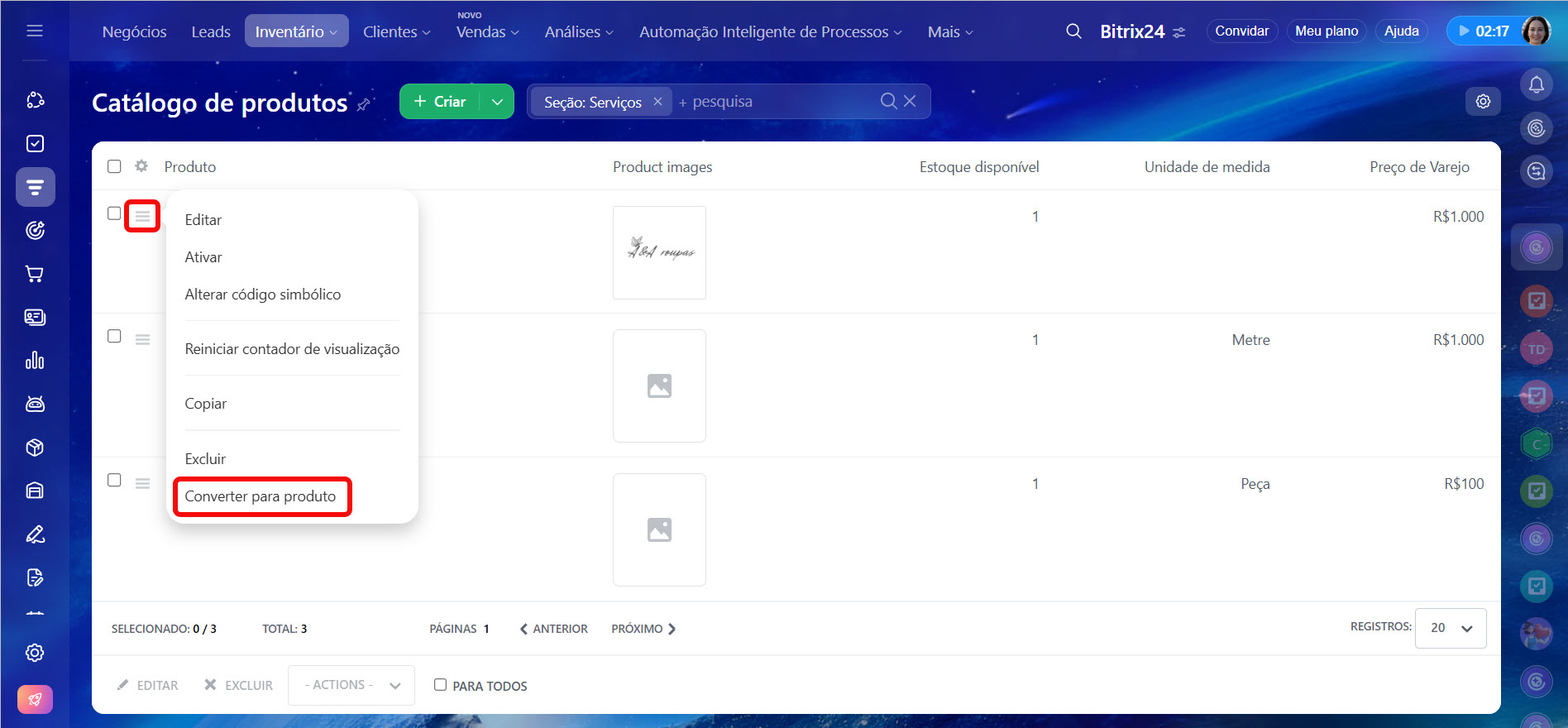
Task: Click the column settings gear in table header
Action: point(141,166)
